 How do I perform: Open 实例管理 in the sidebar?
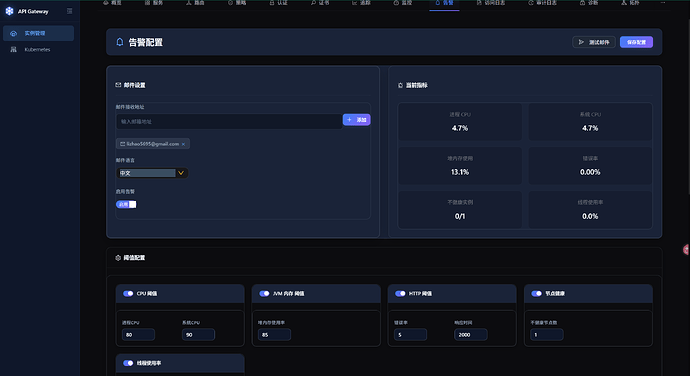[x=38, y=33]
